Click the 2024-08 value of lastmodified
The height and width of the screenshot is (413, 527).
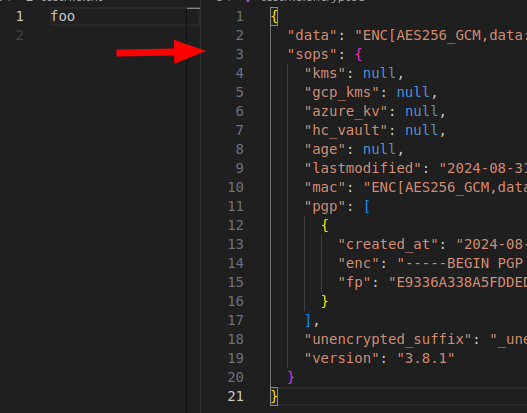pos(483,168)
